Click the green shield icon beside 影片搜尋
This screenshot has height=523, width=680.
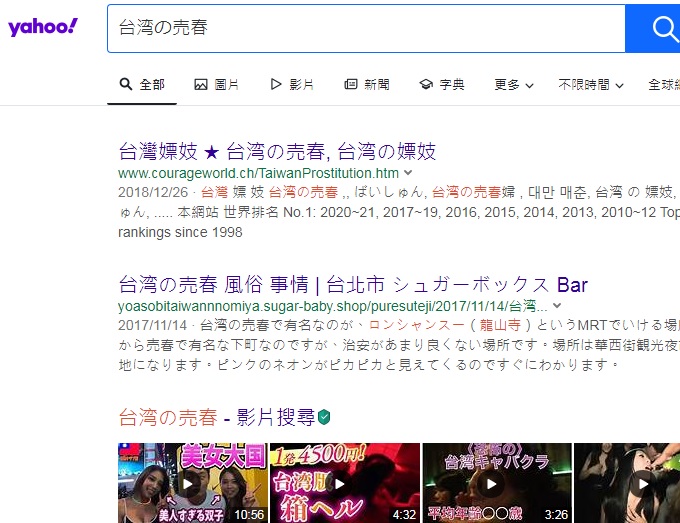[325, 417]
